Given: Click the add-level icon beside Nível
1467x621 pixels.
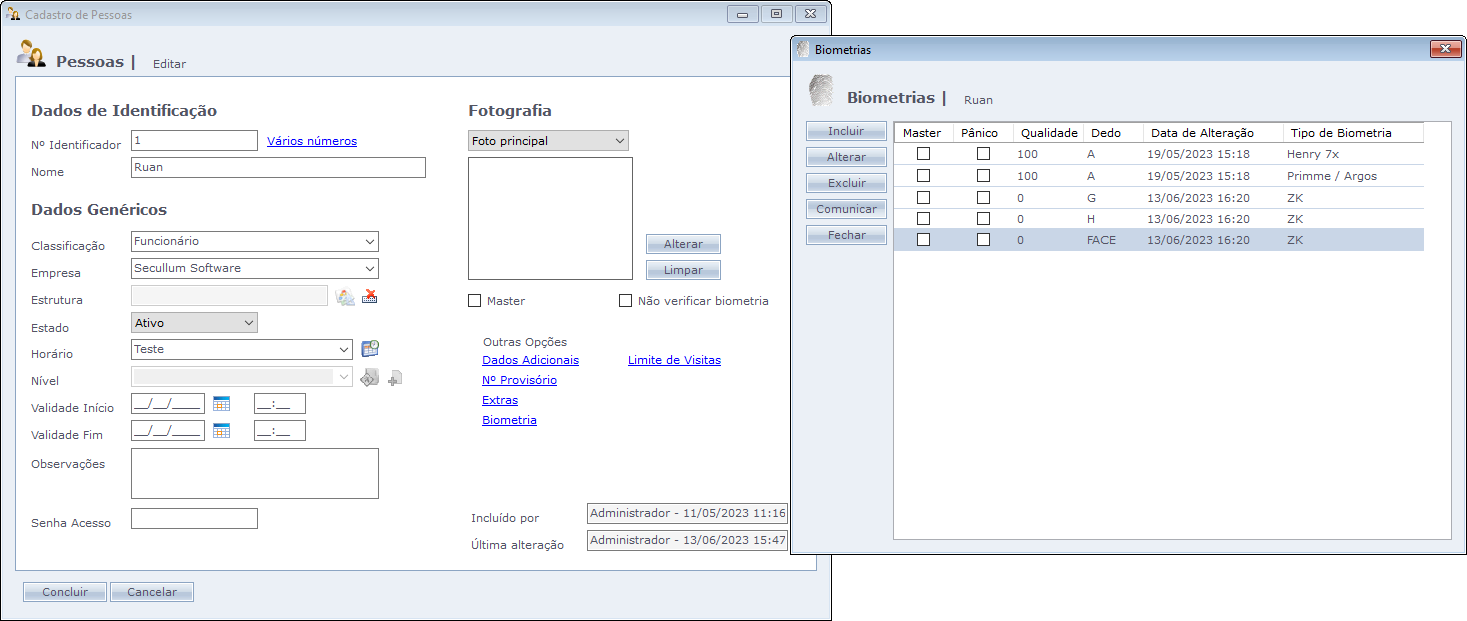Looking at the screenshot, I should coord(395,378).
